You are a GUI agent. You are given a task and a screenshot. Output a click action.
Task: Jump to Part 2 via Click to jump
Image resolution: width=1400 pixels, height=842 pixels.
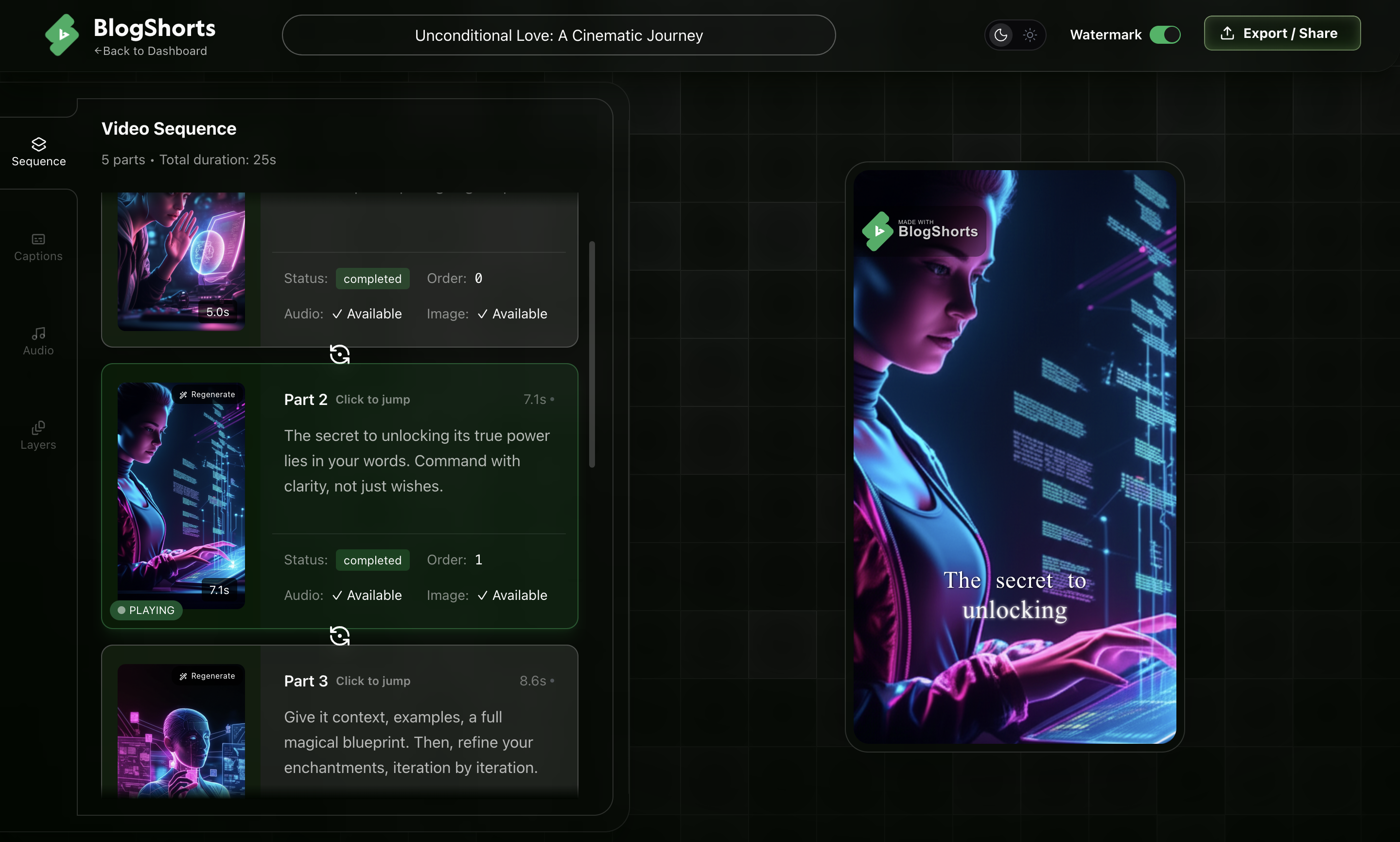point(373,400)
